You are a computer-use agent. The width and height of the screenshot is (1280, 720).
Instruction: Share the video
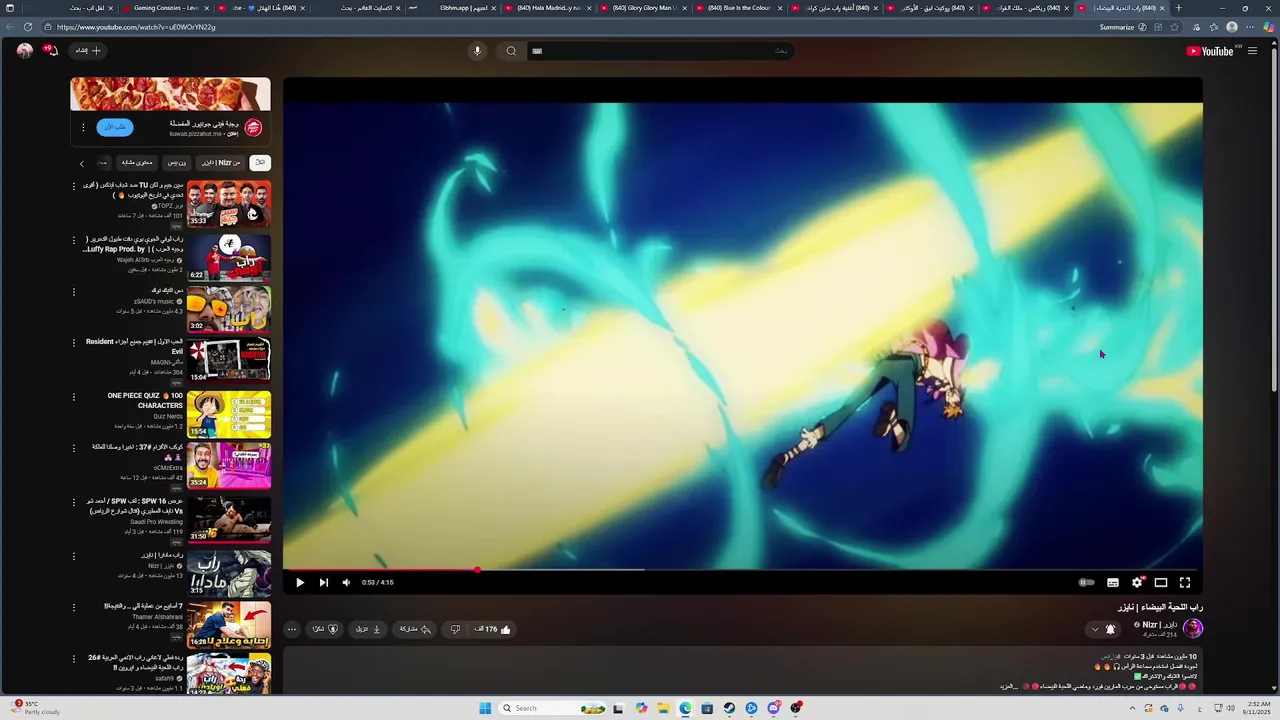point(415,629)
